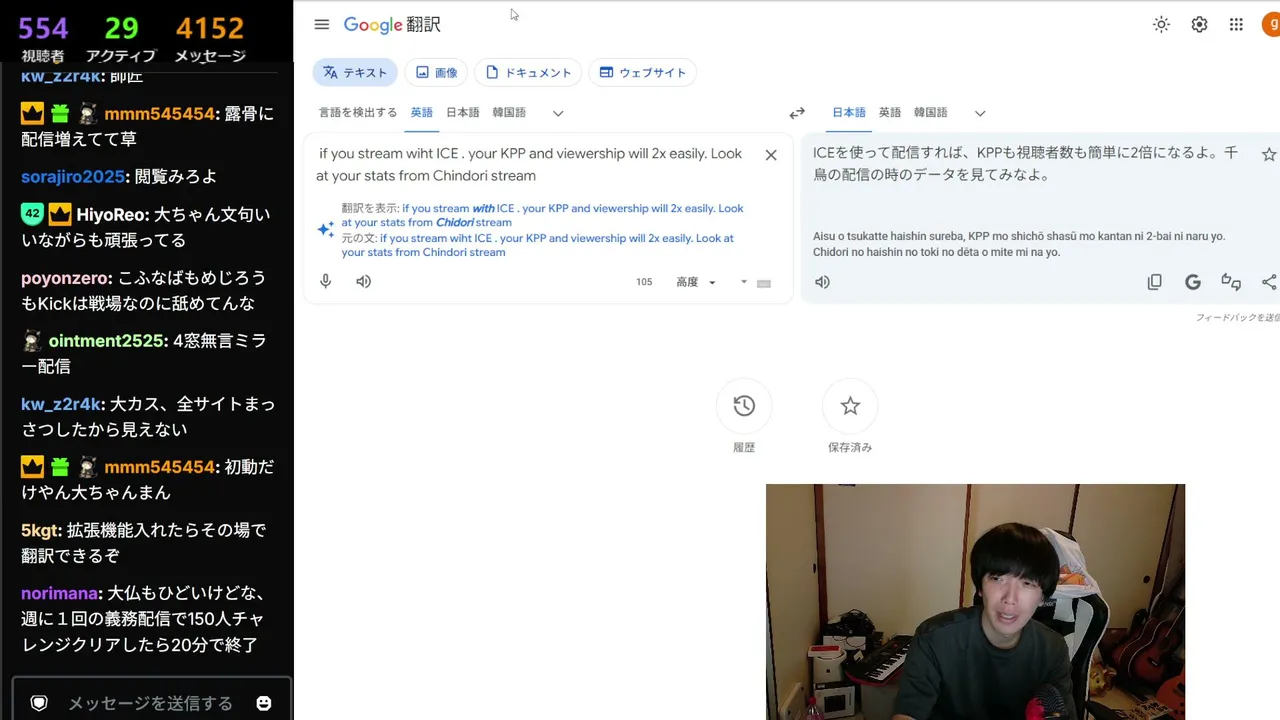This screenshot has width=1280, height=720.
Task: Open the Google Translate main menu
Action: [321, 25]
